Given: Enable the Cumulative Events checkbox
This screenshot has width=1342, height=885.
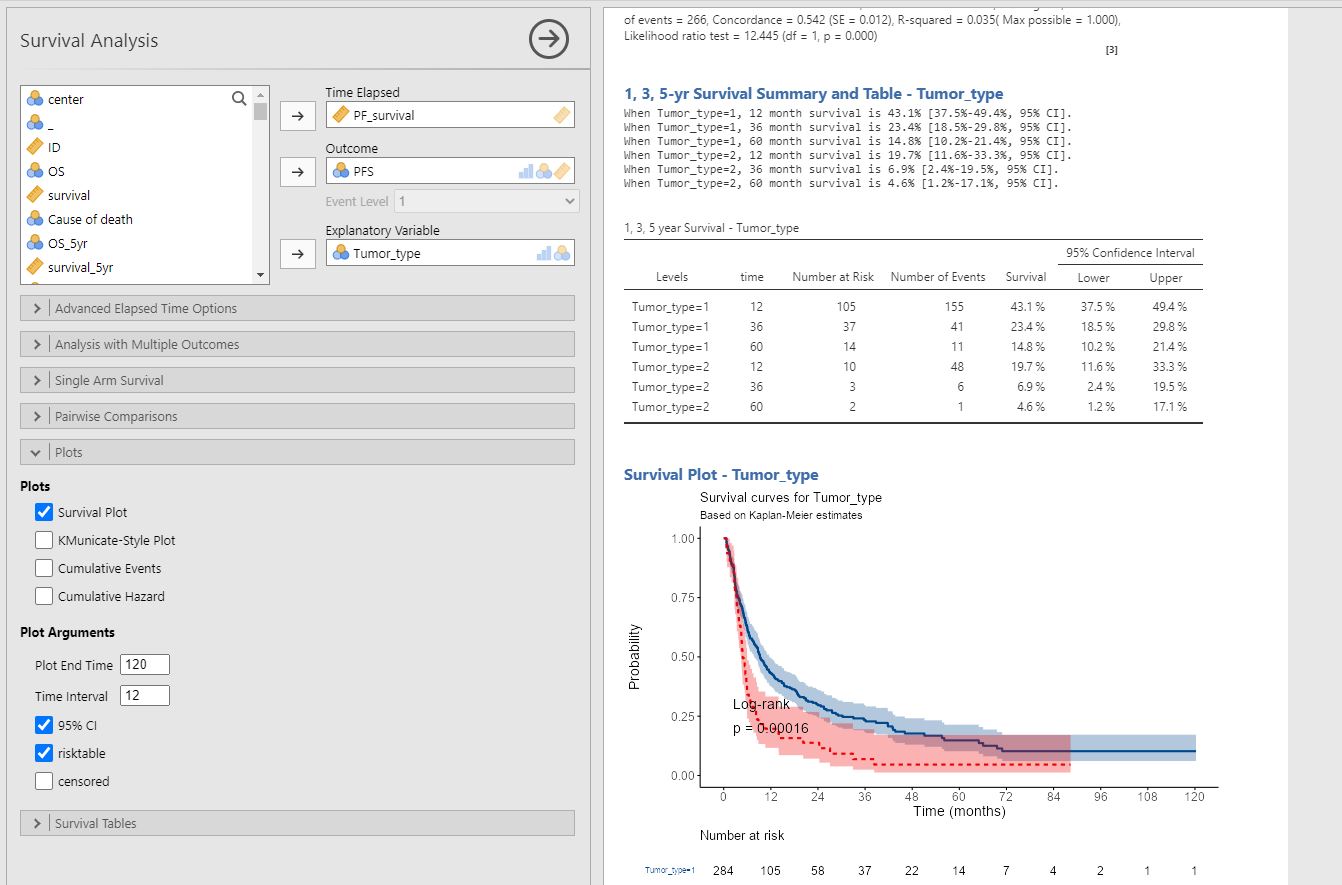Looking at the screenshot, I should coord(44,568).
